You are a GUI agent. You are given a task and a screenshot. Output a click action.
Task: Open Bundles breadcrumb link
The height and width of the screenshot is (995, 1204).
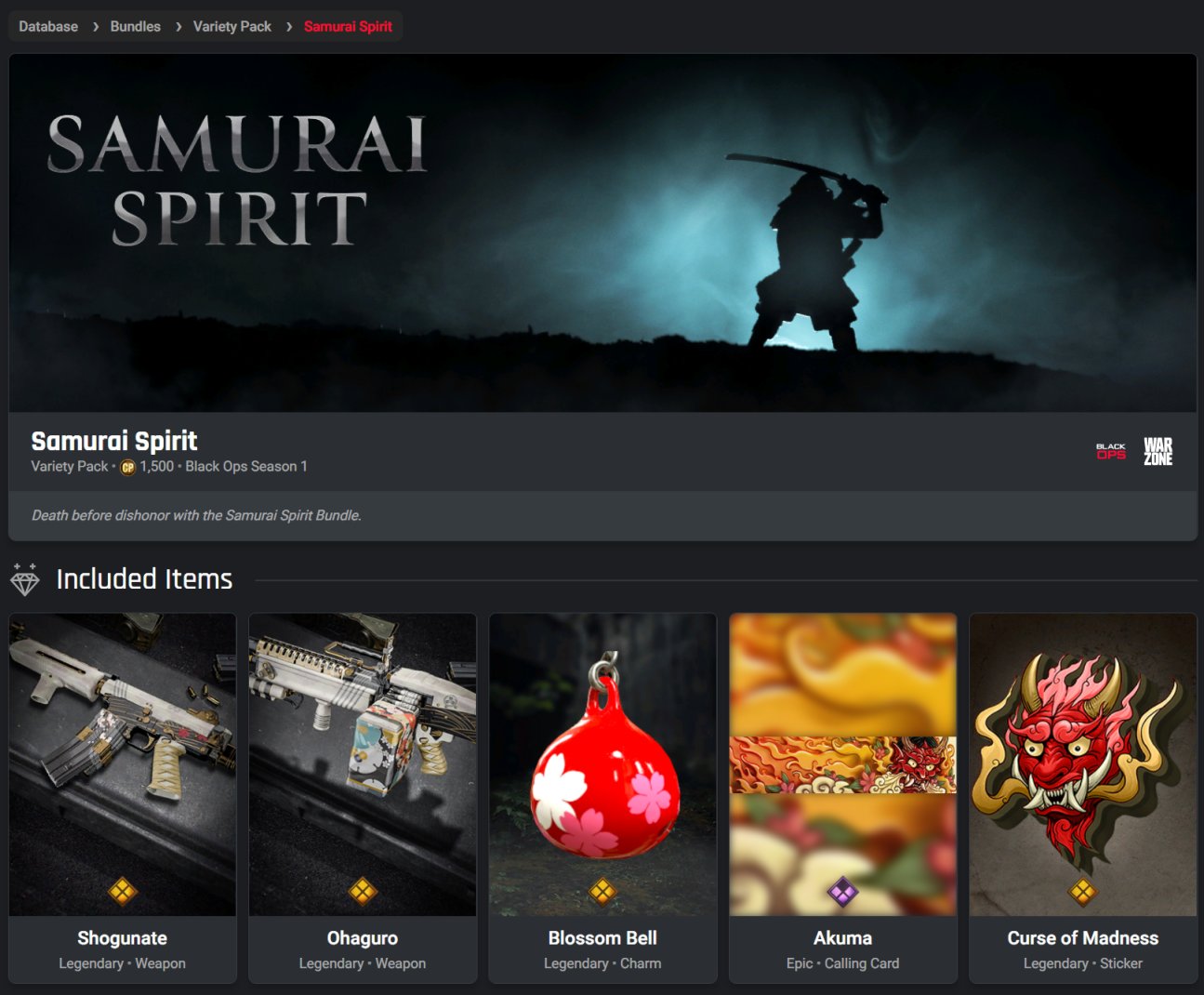136,26
